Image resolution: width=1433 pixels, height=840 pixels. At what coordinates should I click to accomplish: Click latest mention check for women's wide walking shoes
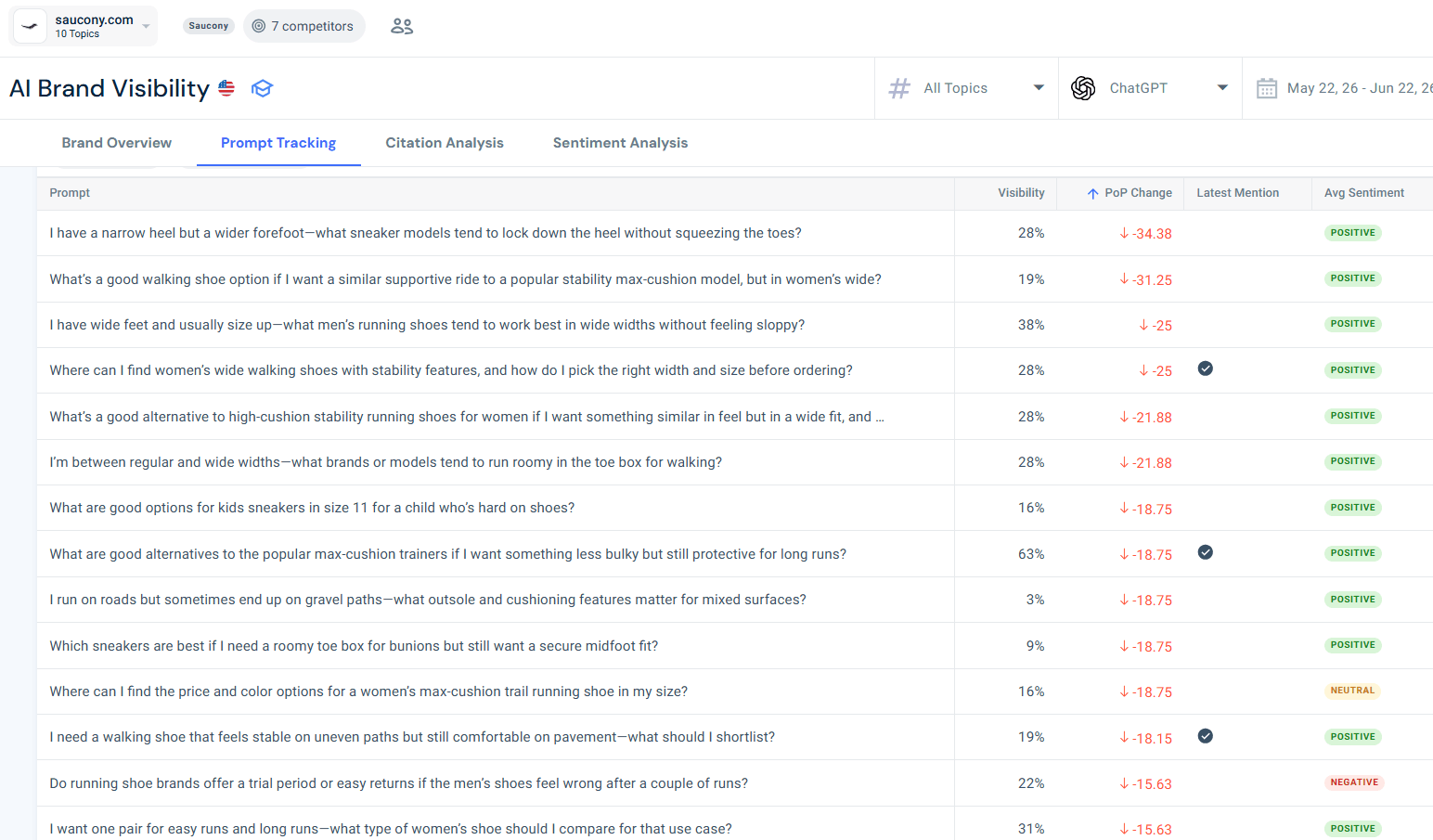click(1205, 368)
